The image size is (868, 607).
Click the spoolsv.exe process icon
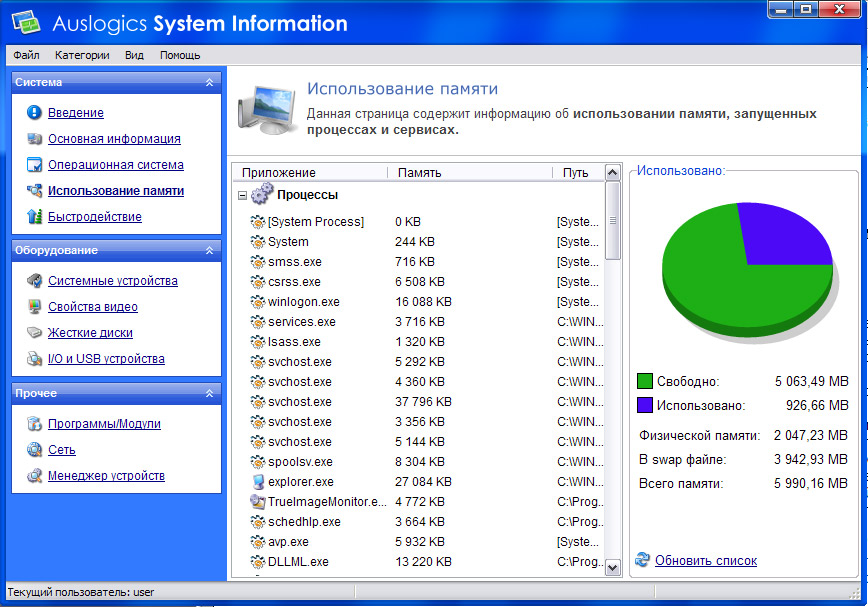pos(257,461)
